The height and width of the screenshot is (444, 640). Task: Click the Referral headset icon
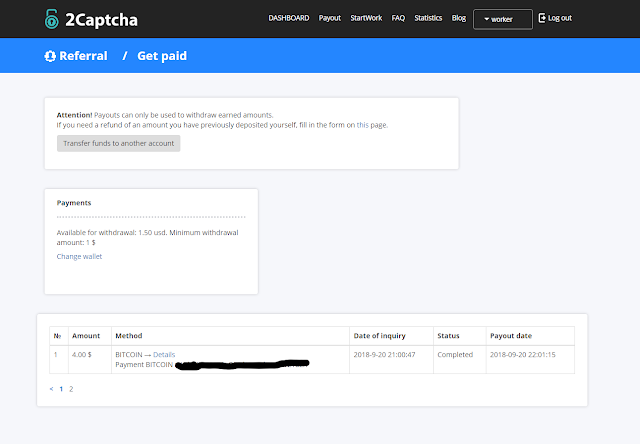pyautogui.click(x=50, y=56)
